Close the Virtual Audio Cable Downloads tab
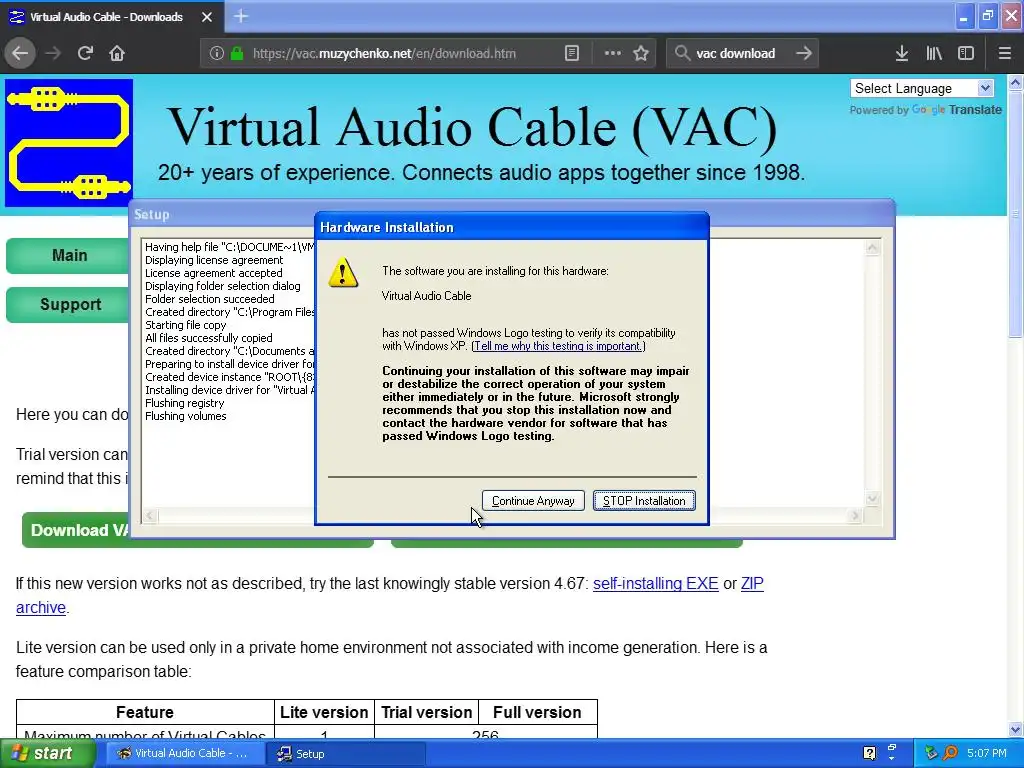Viewport: 1024px width, 768px height. click(x=207, y=17)
